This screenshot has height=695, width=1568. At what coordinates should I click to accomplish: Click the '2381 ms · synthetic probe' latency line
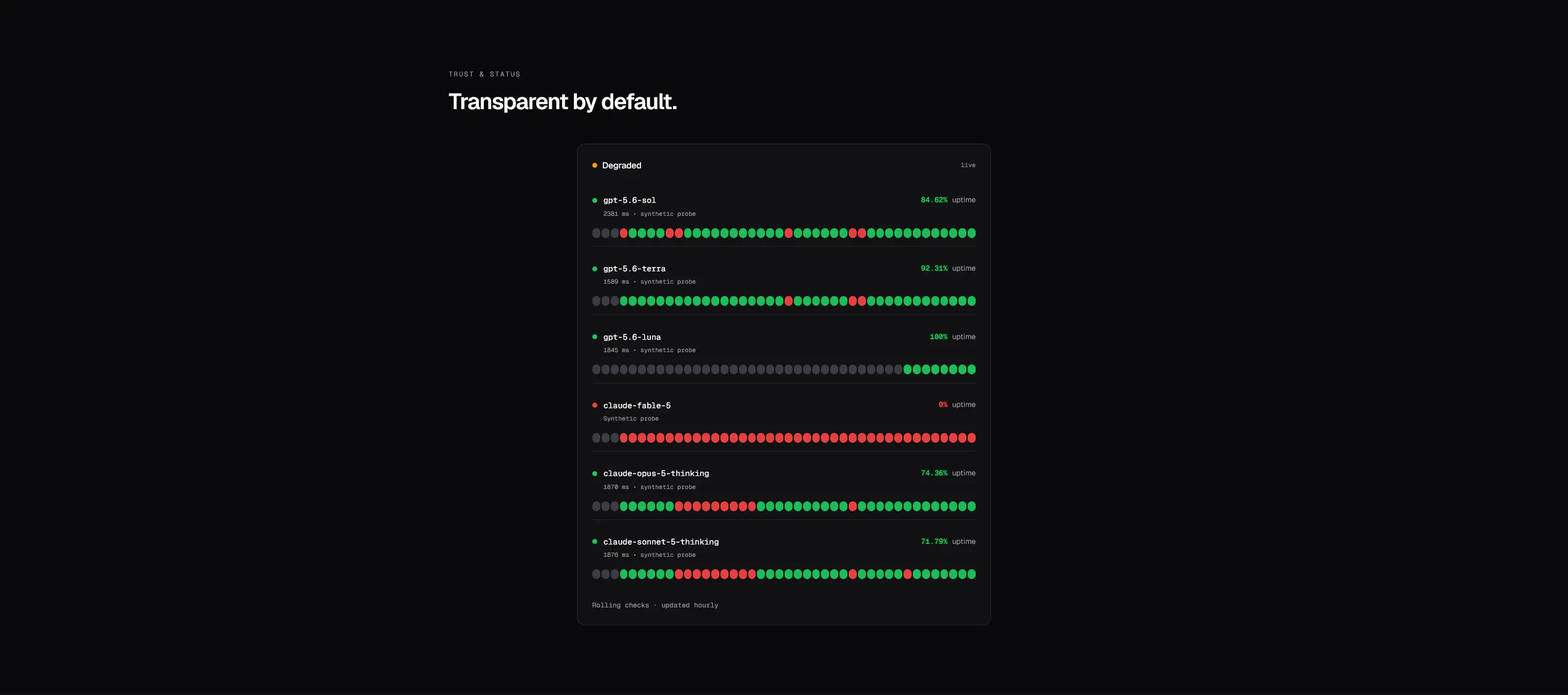649,214
